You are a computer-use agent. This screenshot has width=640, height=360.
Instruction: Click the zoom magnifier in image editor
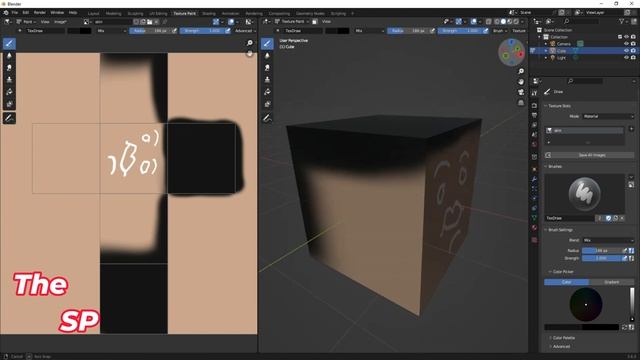pyautogui.click(x=250, y=43)
